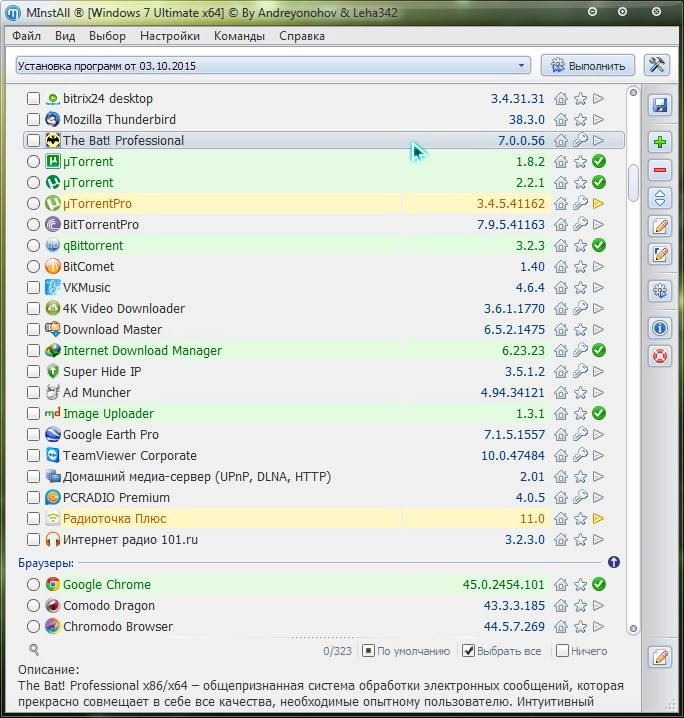Click the search magnifier icon
The image size is (684, 718).
click(x=34, y=649)
